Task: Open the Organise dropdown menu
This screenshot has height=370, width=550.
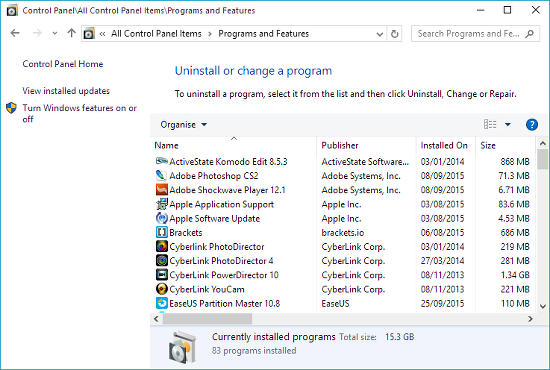Action: [x=183, y=125]
